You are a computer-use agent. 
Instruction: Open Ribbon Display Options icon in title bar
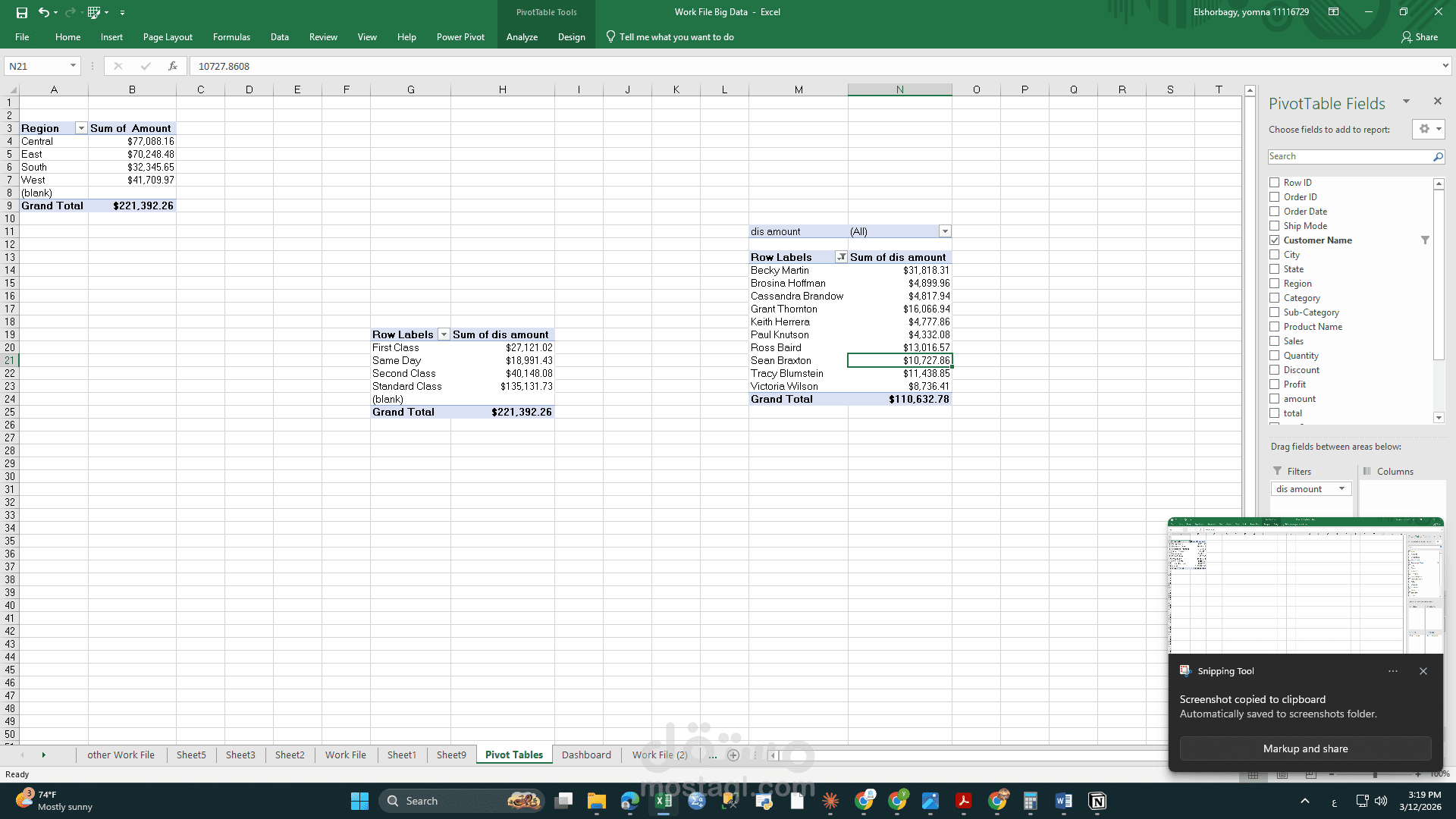pyautogui.click(x=1333, y=12)
